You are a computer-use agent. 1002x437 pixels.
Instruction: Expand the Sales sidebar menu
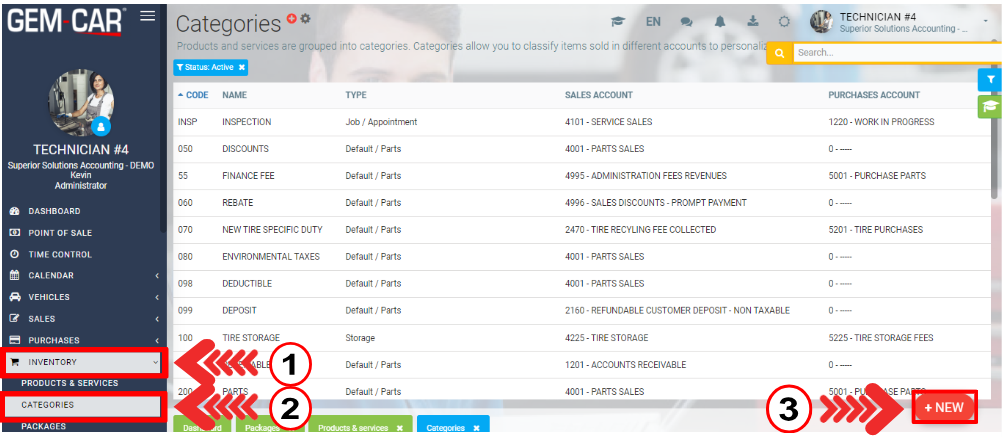(80, 318)
